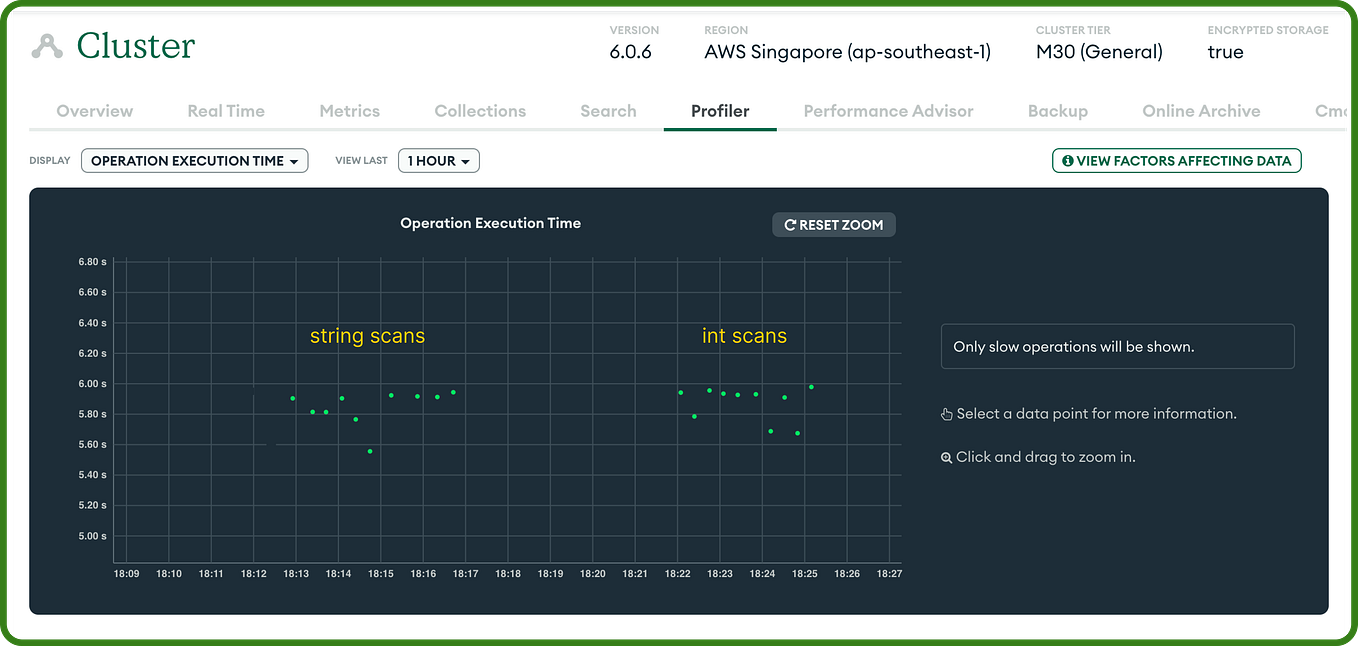Go to the Real Time tab
Image resolution: width=1358 pixels, height=646 pixels.
click(225, 111)
